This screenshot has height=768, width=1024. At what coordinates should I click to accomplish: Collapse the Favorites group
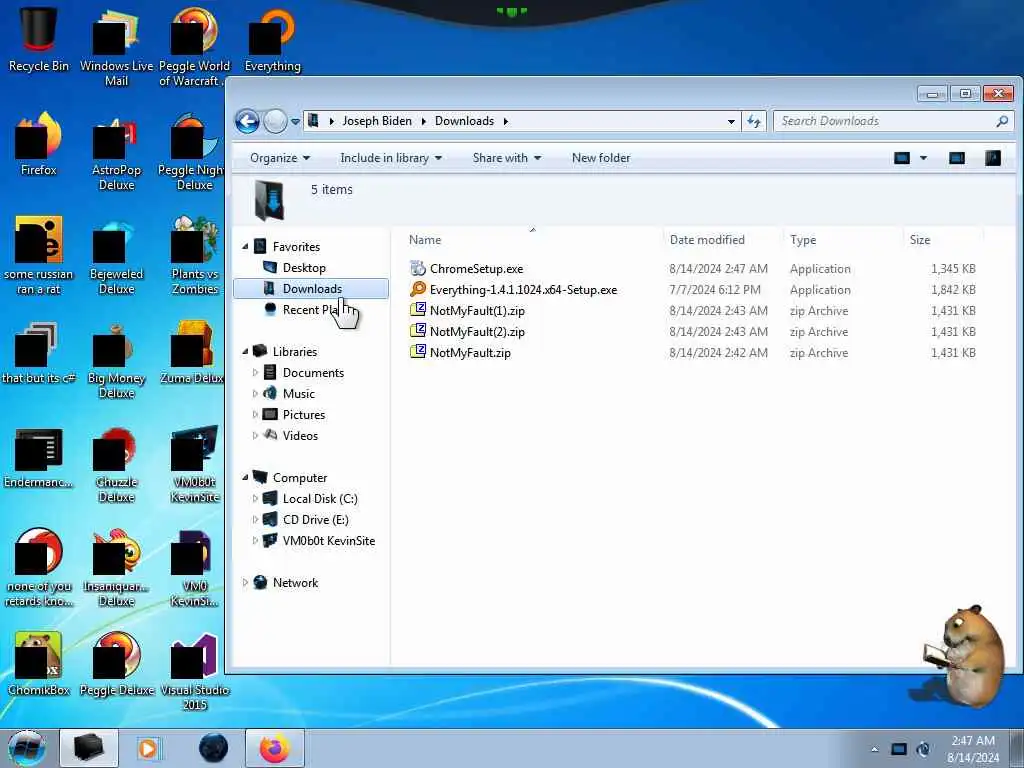(246, 247)
